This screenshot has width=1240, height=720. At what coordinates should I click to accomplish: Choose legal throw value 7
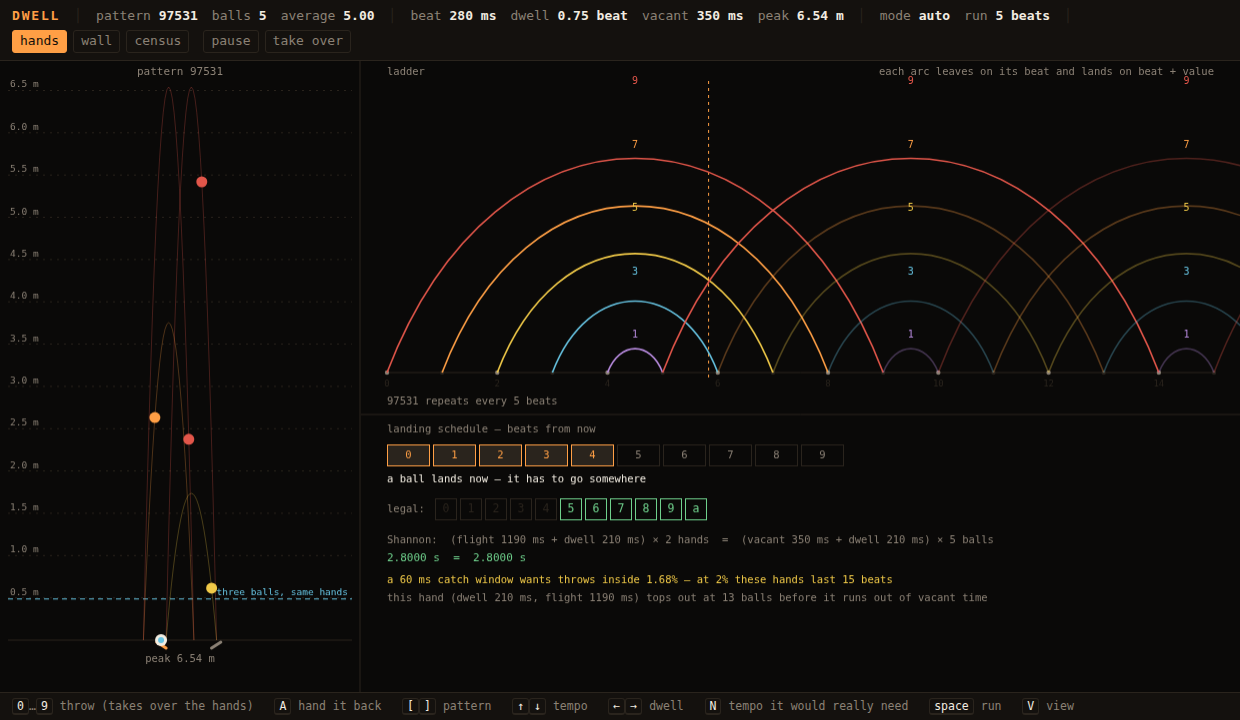click(x=621, y=509)
